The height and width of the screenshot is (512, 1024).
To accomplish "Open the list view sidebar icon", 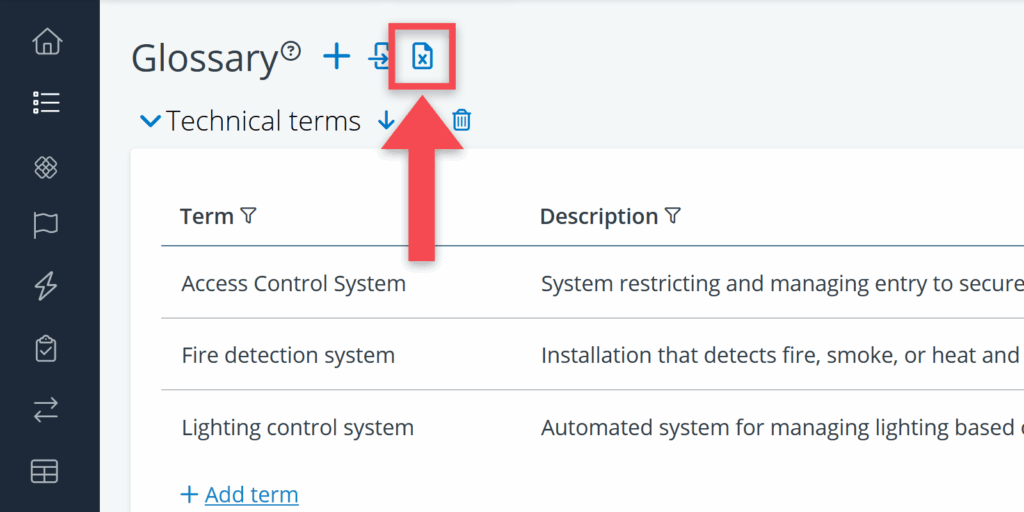I will pos(46,103).
